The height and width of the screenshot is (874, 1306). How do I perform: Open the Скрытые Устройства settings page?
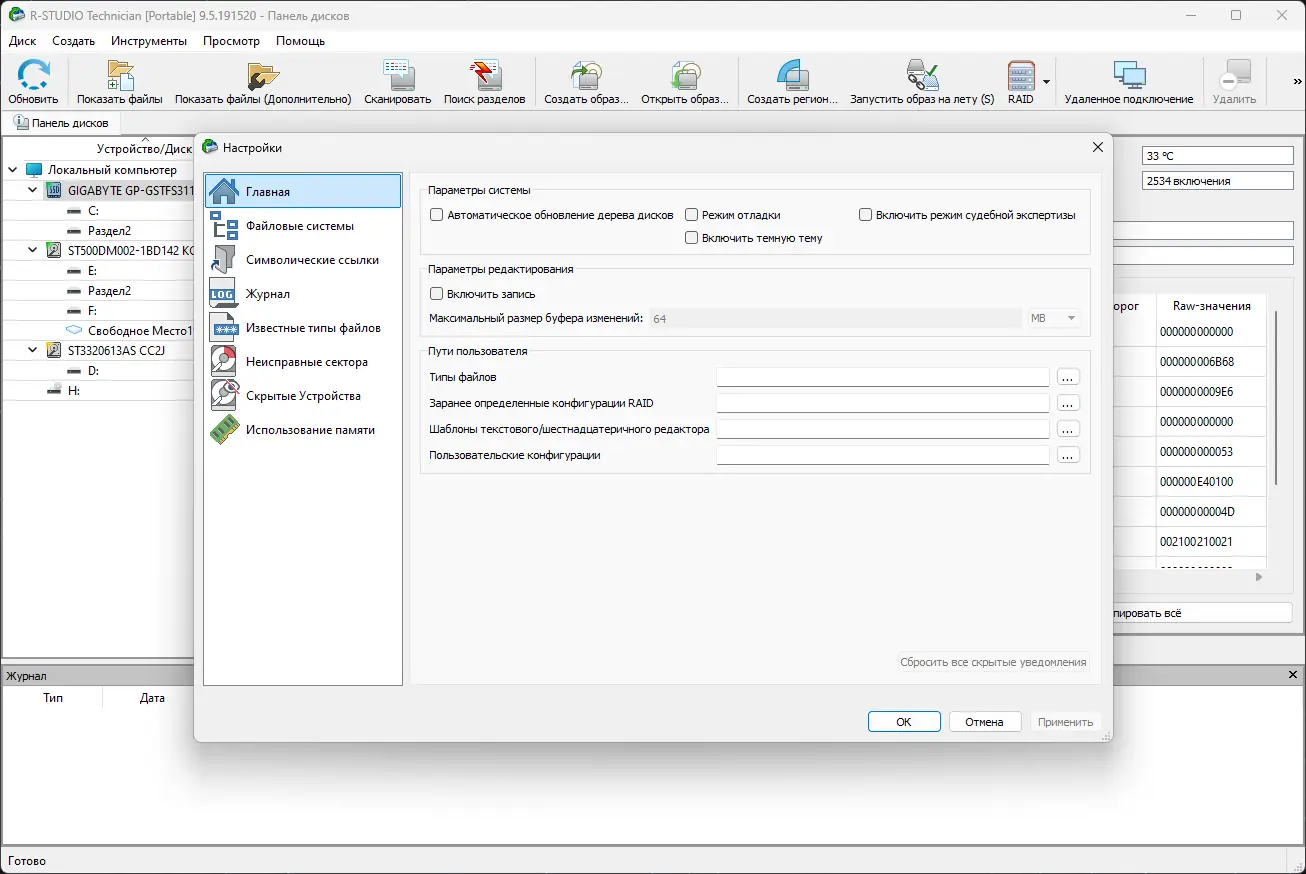coord(302,396)
